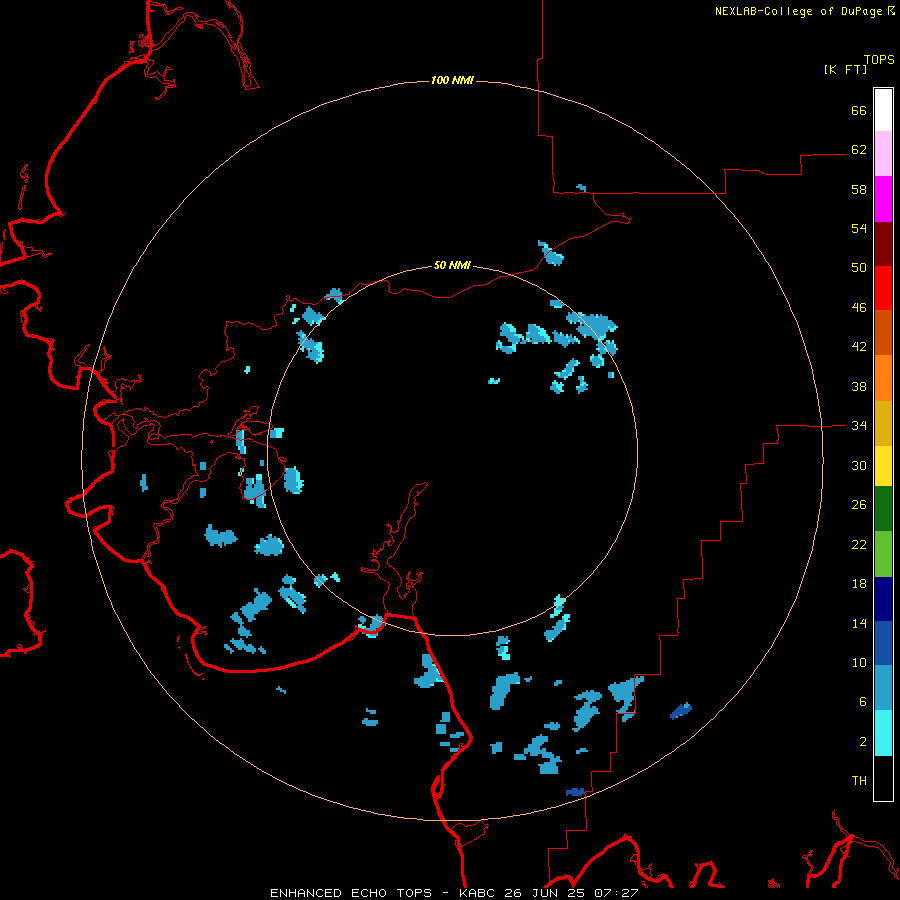Click the '42' legend value
The height and width of the screenshot is (900, 900).
click(859, 347)
